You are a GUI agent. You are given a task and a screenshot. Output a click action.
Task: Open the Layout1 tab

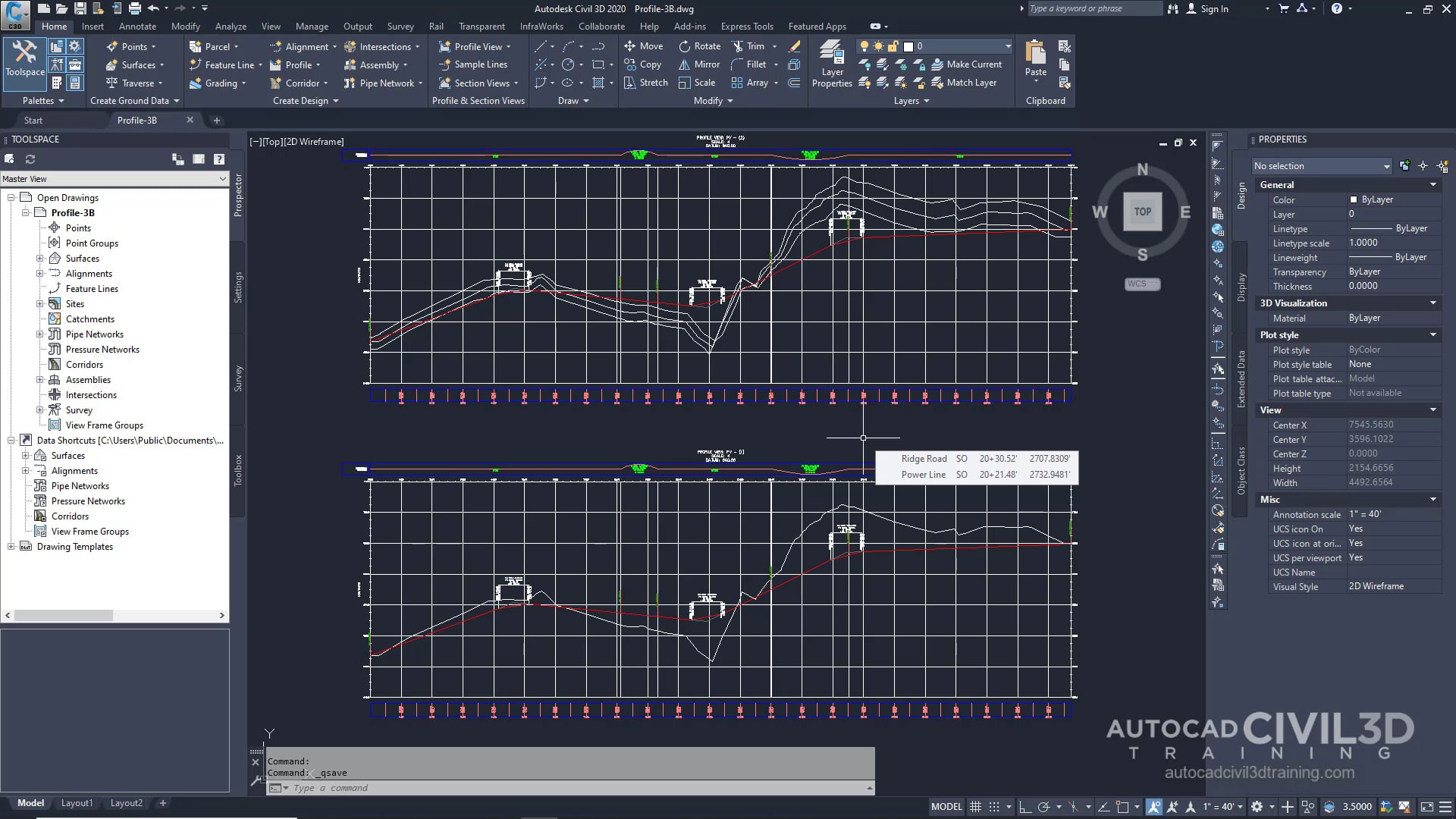point(77,802)
